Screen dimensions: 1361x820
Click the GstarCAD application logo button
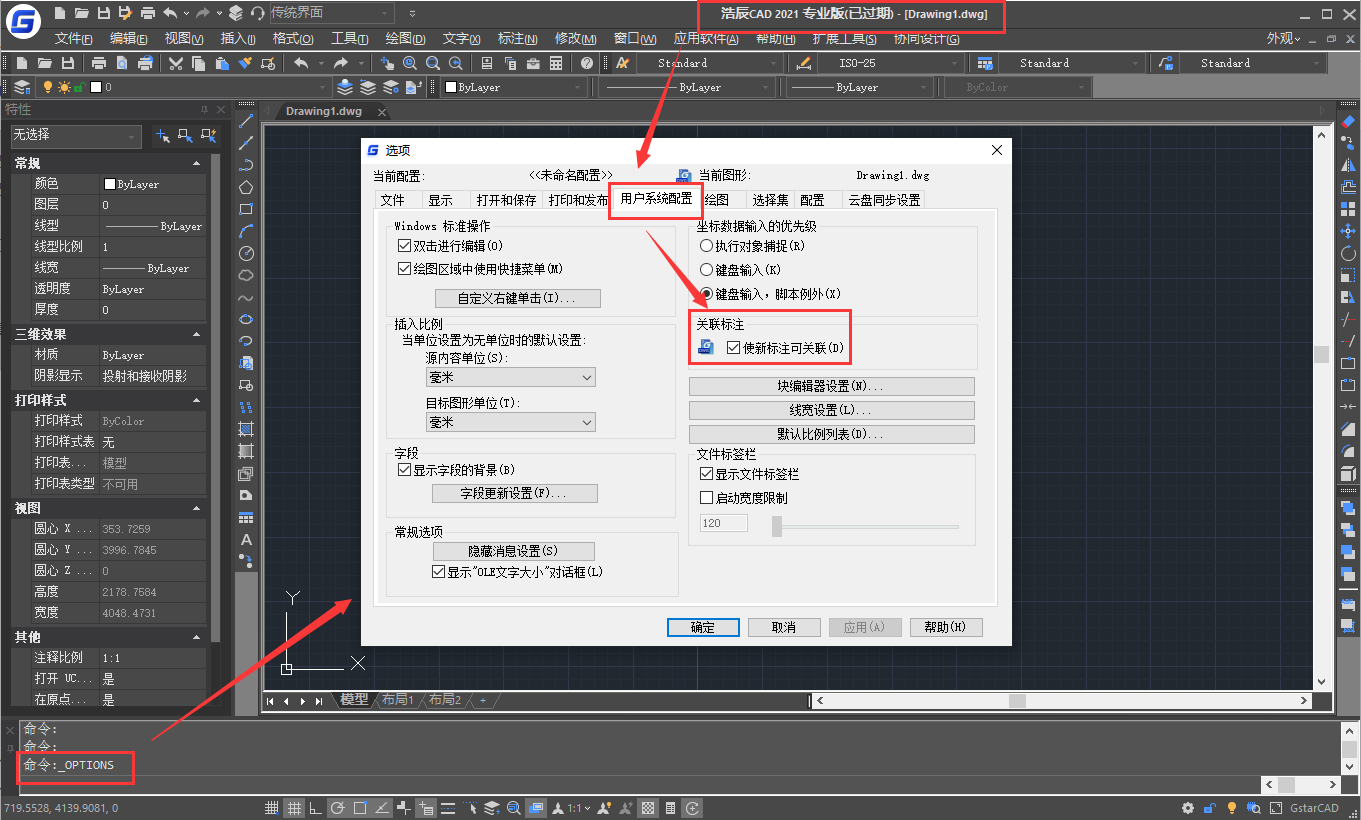22,22
